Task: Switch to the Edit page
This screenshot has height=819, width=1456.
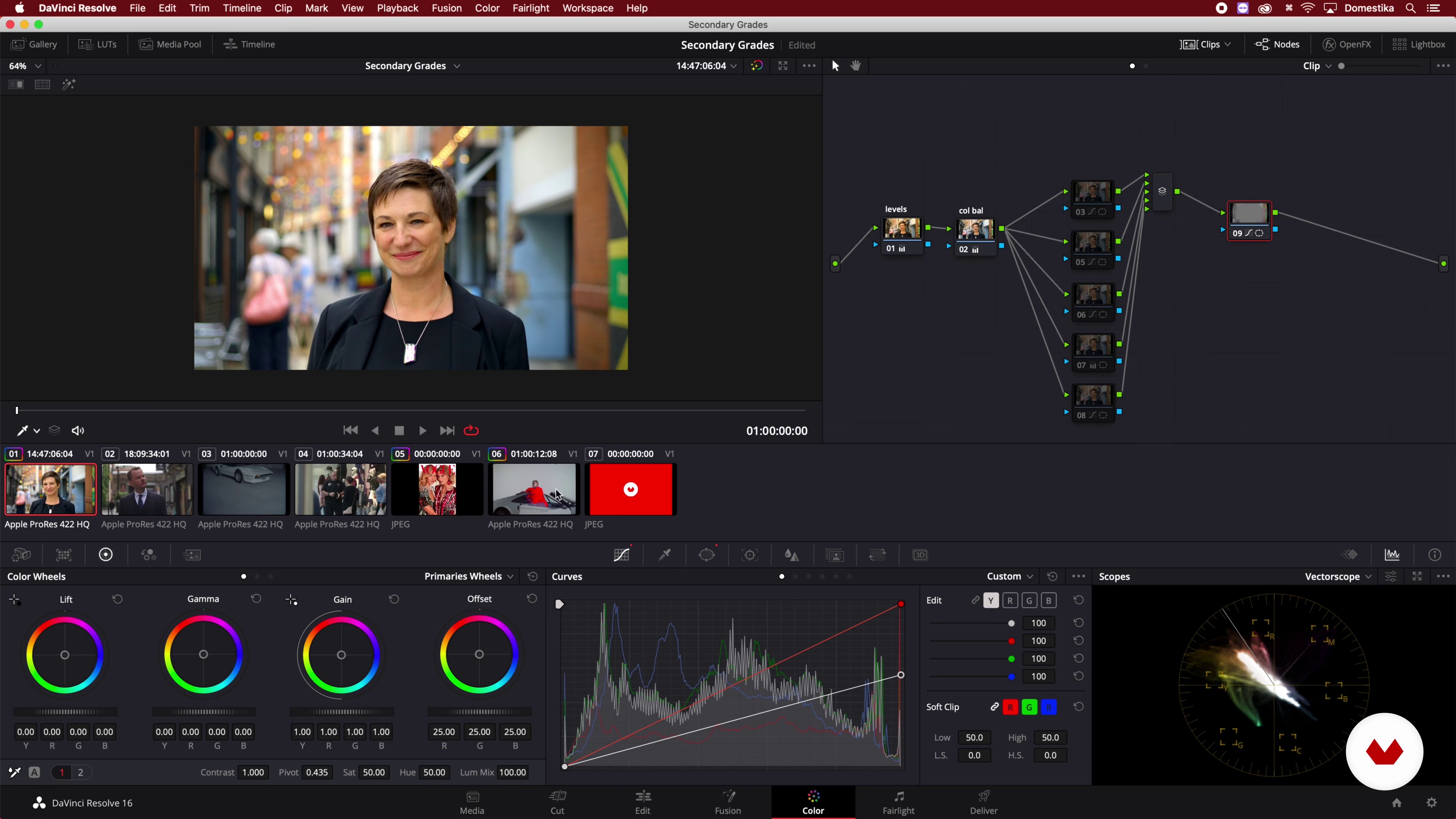Action: [x=643, y=803]
